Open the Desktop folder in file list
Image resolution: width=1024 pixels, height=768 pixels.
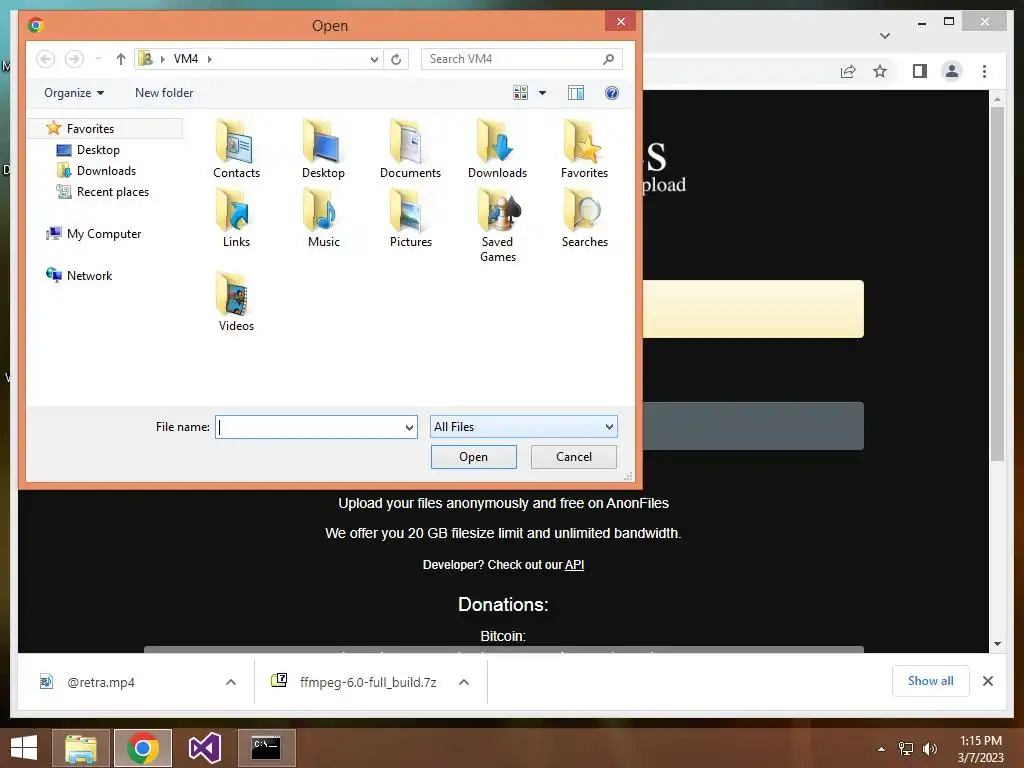click(x=323, y=150)
